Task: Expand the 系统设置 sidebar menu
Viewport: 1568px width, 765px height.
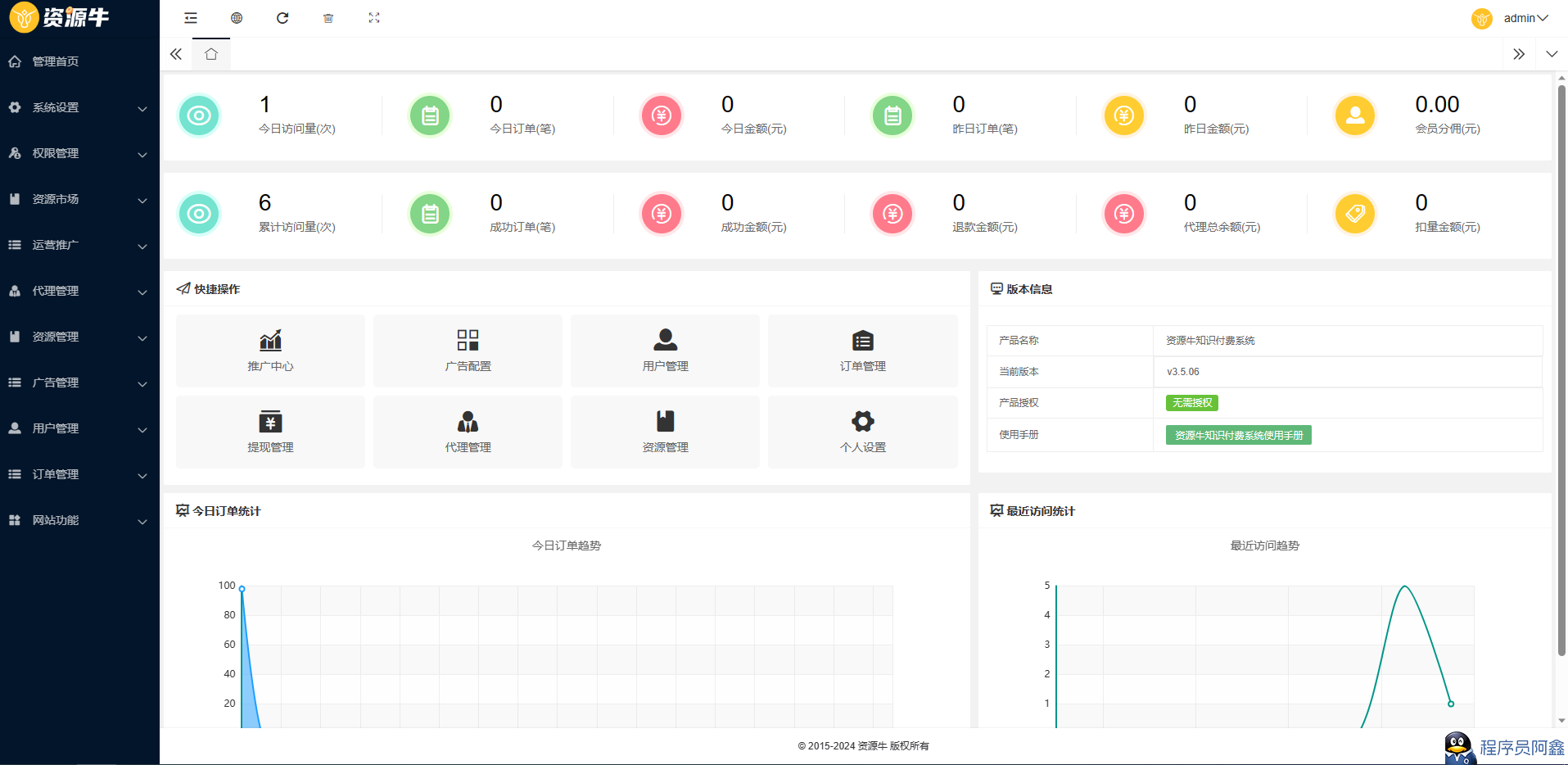Action: point(79,107)
